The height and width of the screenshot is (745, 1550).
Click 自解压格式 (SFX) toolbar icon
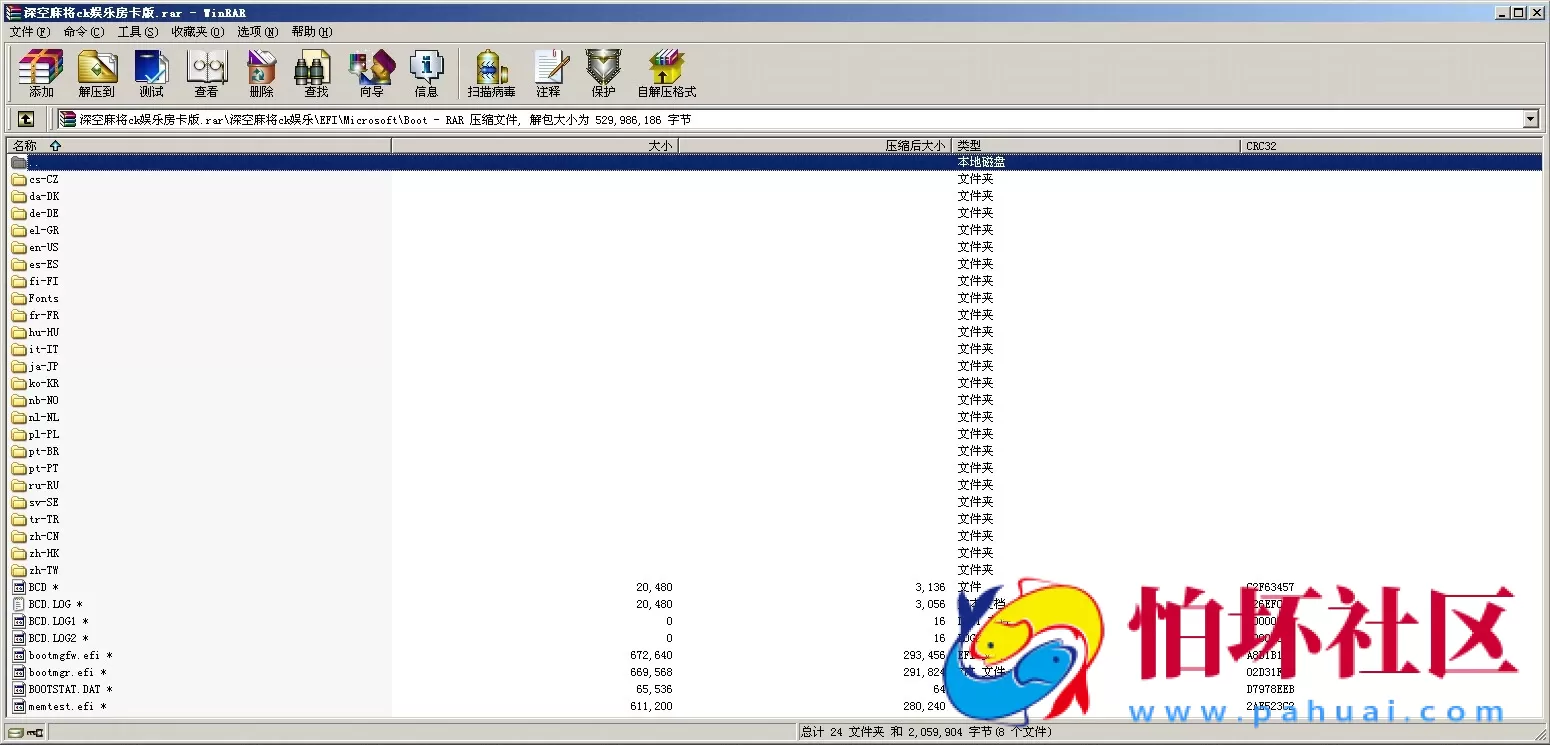tap(666, 73)
